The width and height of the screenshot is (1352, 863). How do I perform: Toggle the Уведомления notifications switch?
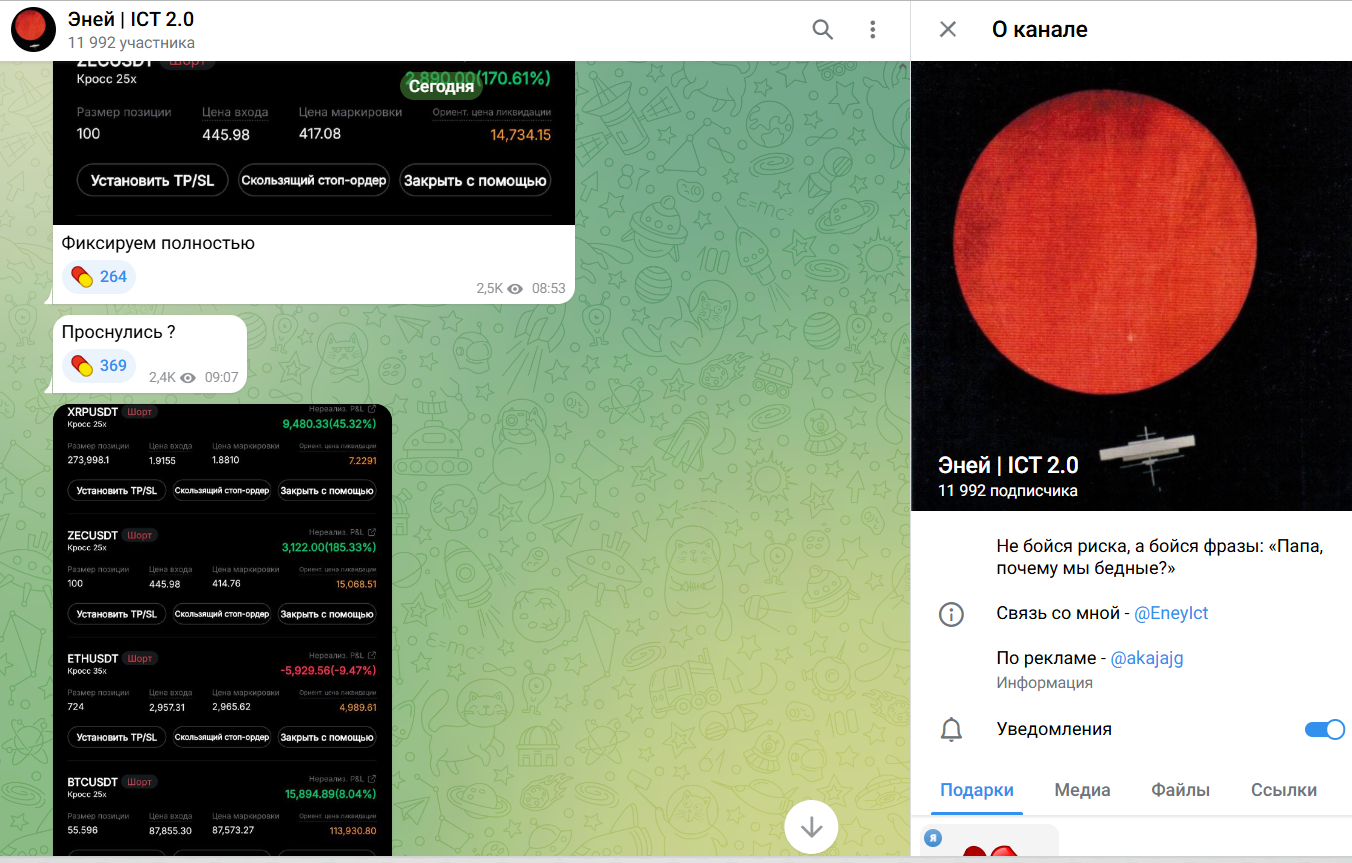(1324, 730)
